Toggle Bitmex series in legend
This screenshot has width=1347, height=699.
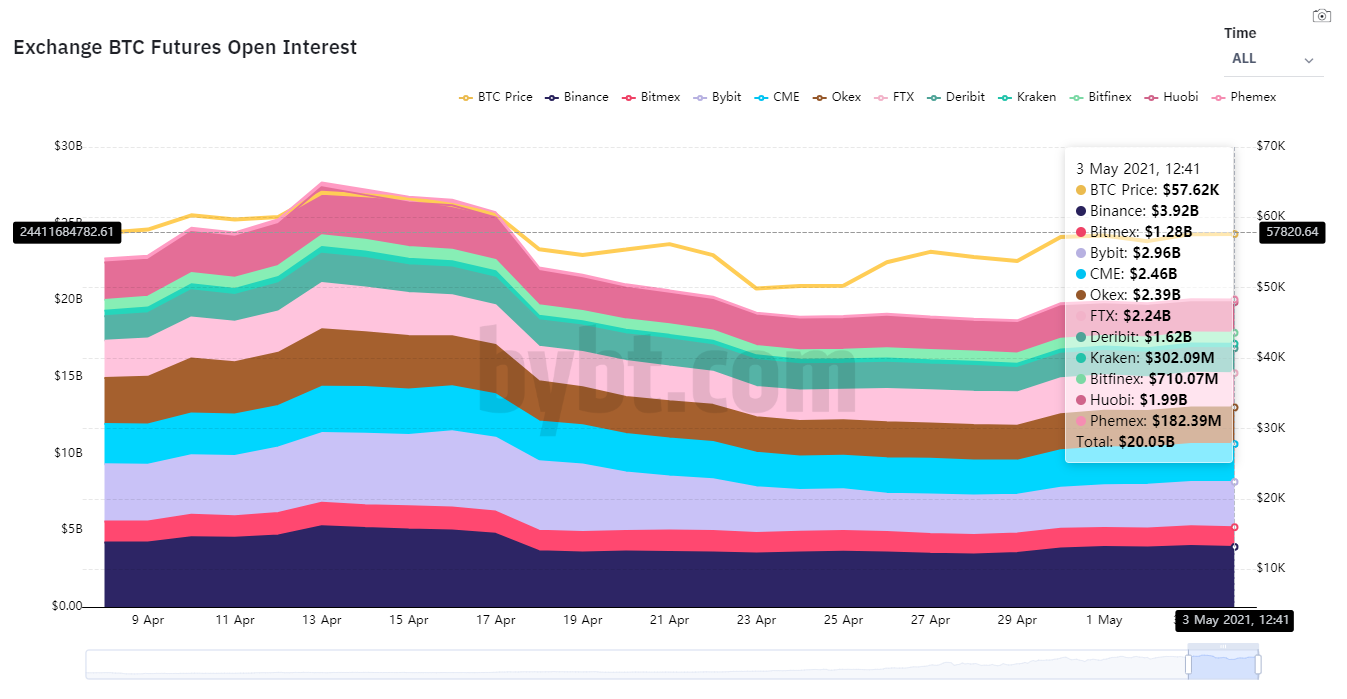coord(651,97)
